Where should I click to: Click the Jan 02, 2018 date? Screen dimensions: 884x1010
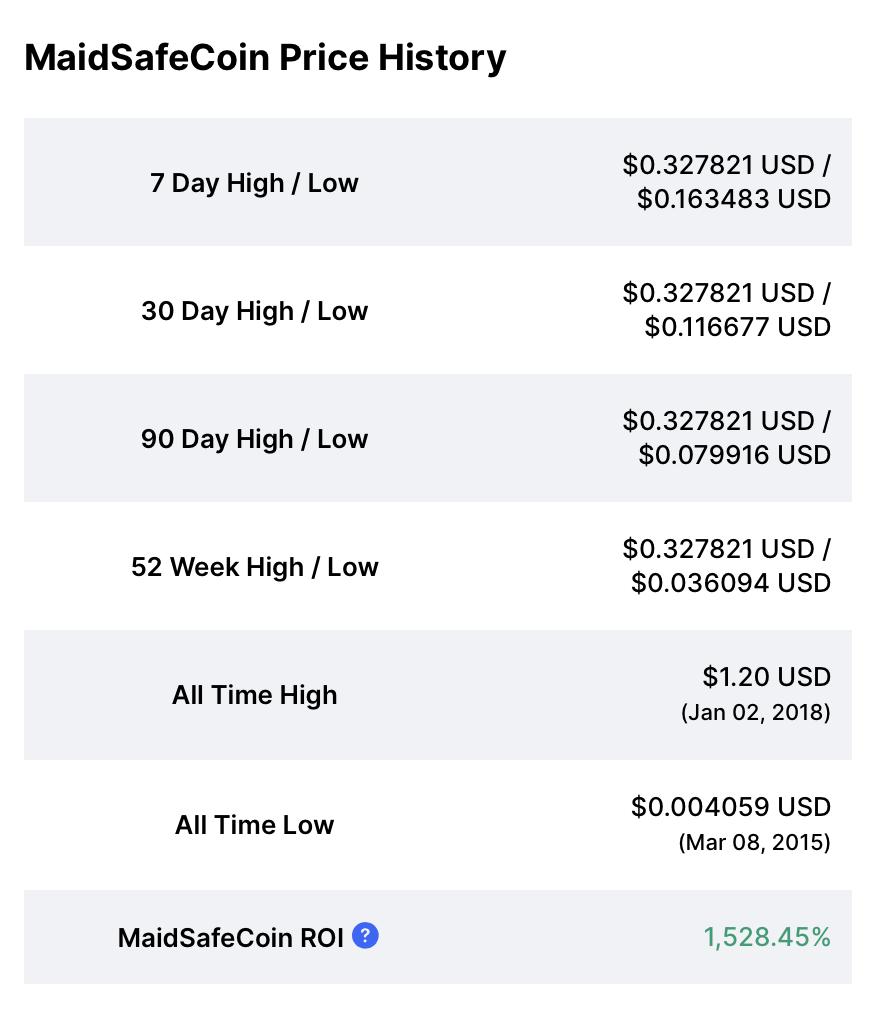(756, 712)
